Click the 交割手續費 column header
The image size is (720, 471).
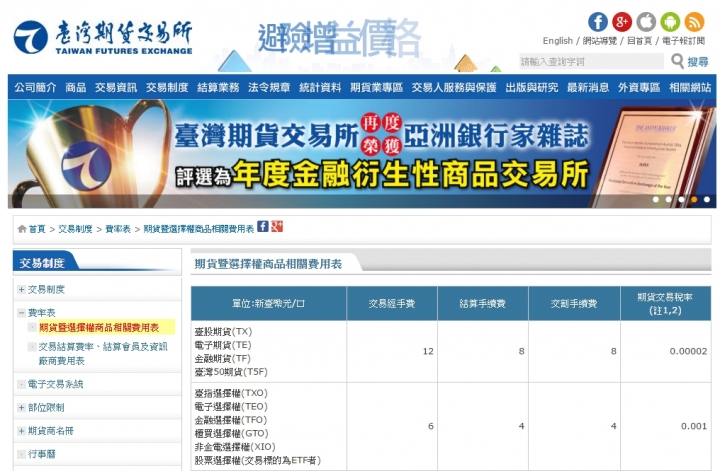coord(574,303)
